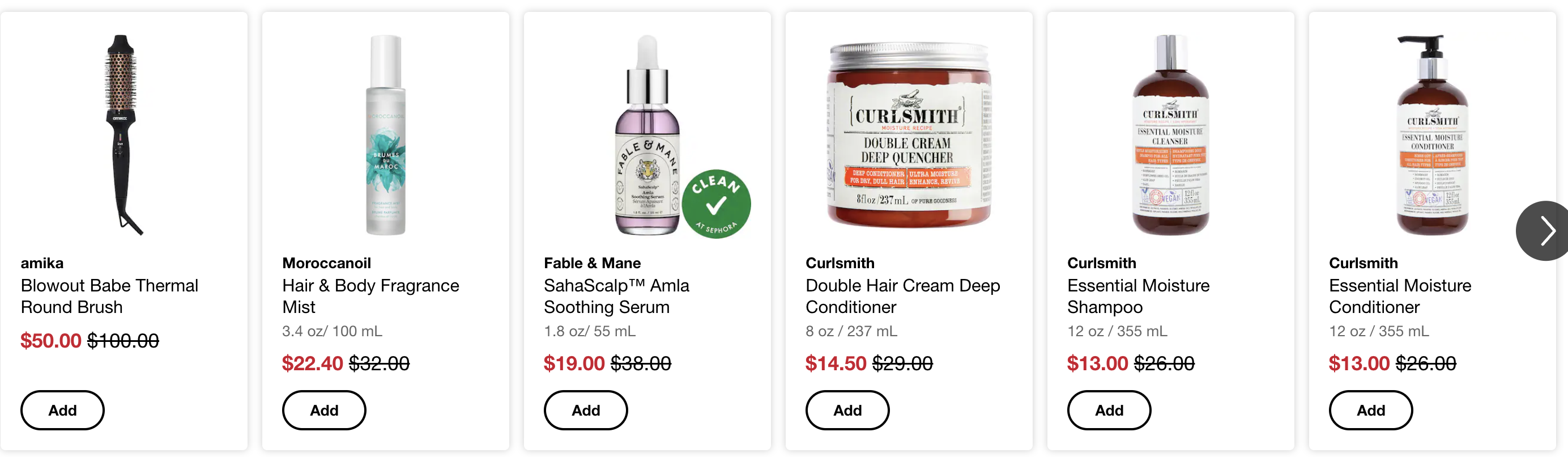Open Double Hair Cream Deep Conditioner link
The height and width of the screenshot is (457, 1568).
pyautogui.click(x=903, y=296)
